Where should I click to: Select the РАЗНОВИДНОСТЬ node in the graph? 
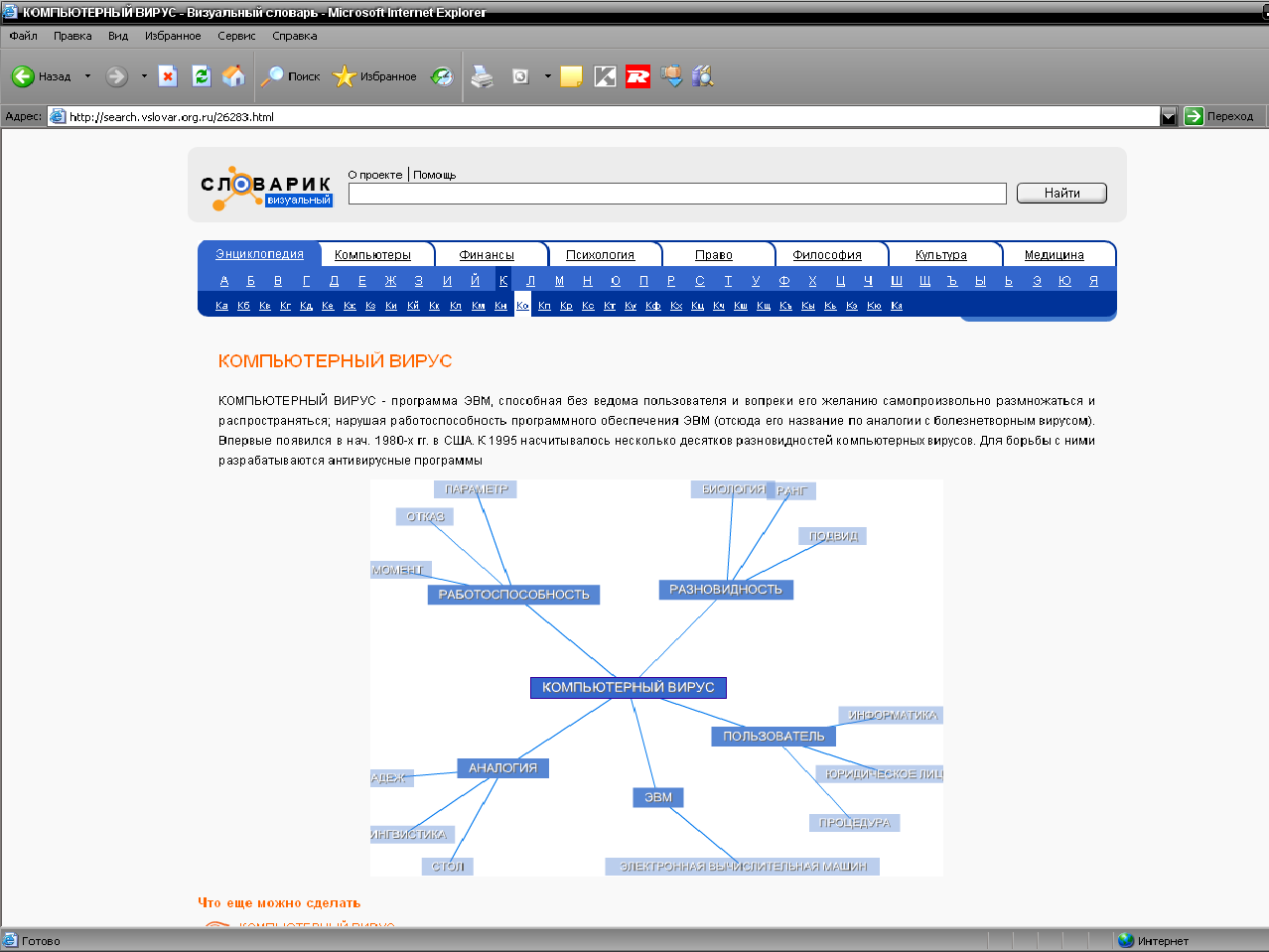pyautogui.click(x=726, y=590)
